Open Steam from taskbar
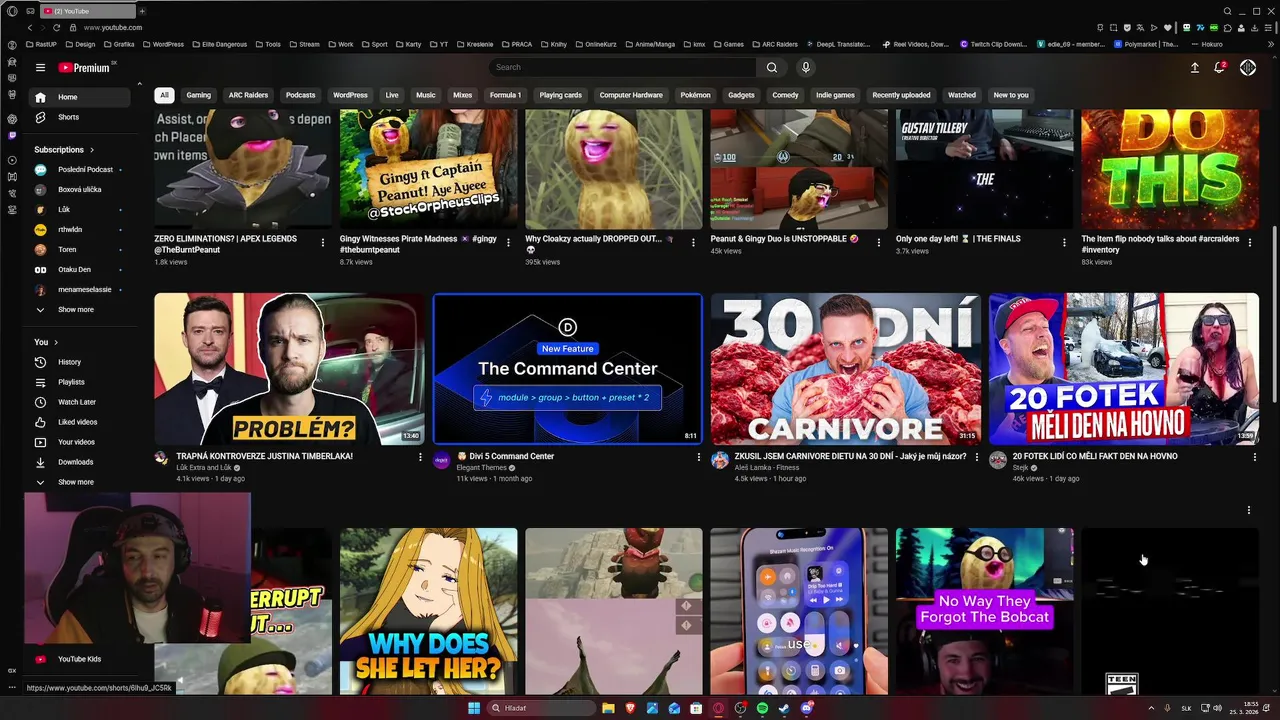This screenshot has width=1280, height=720. (785, 708)
